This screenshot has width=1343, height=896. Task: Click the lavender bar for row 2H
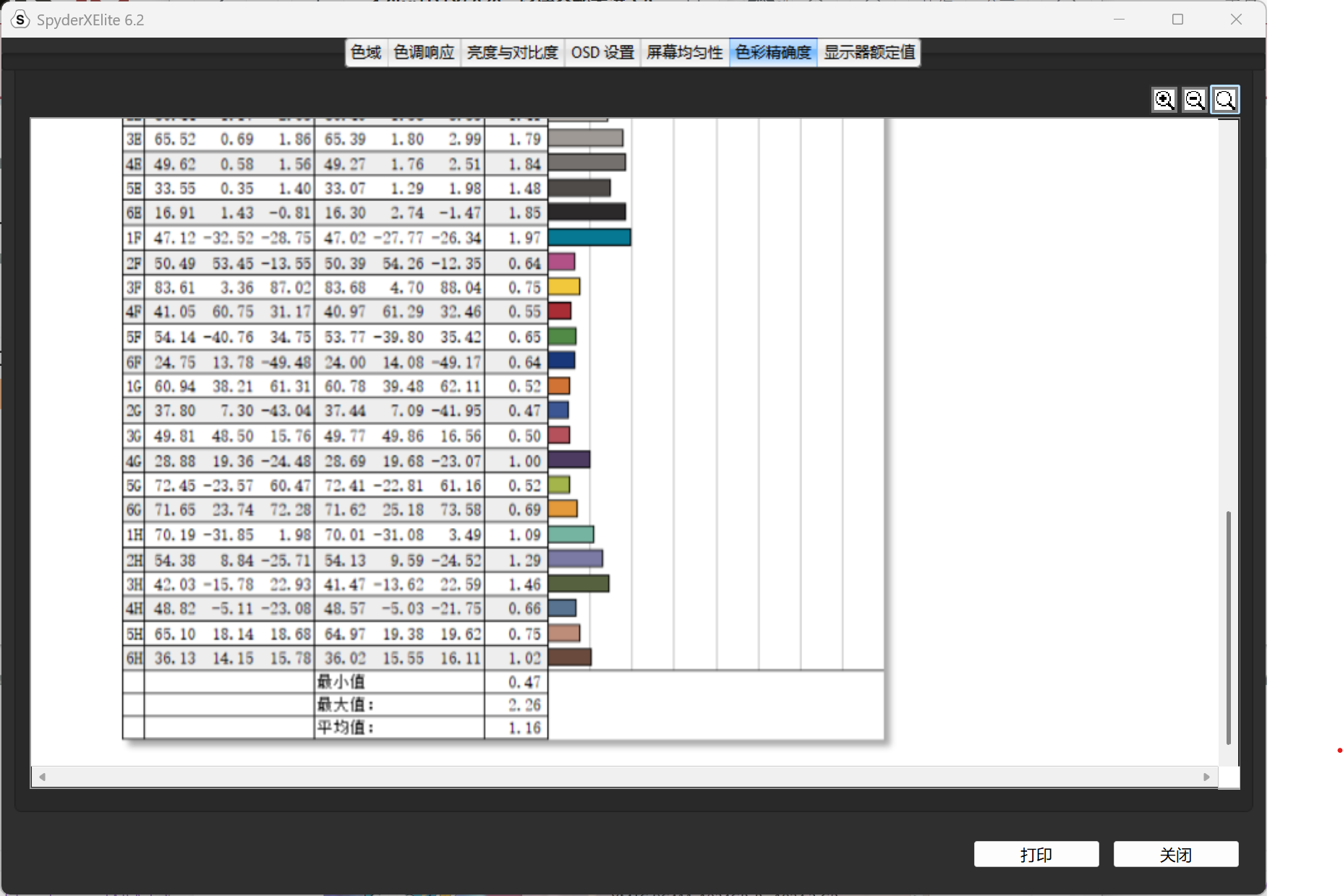click(x=576, y=558)
